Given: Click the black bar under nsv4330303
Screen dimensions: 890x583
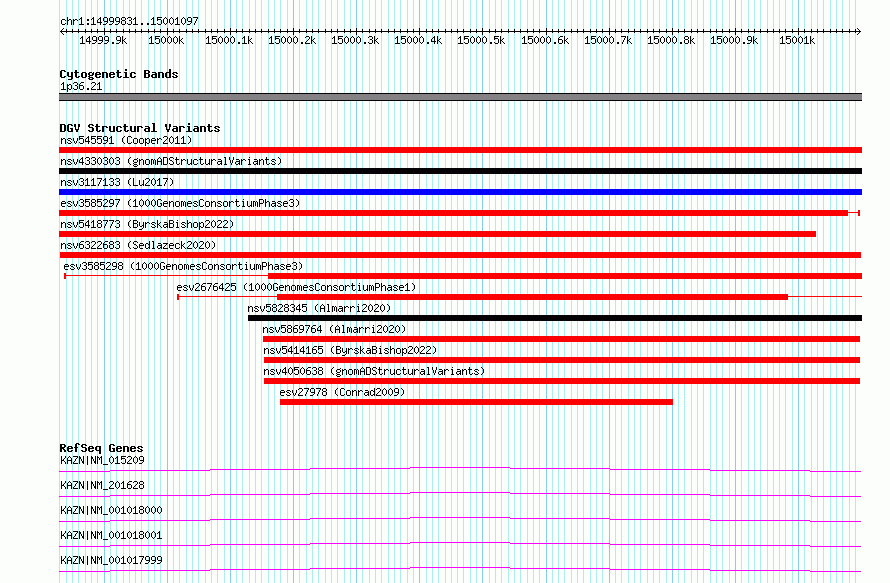Looking at the screenshot, I should click(x=460, y=171).
